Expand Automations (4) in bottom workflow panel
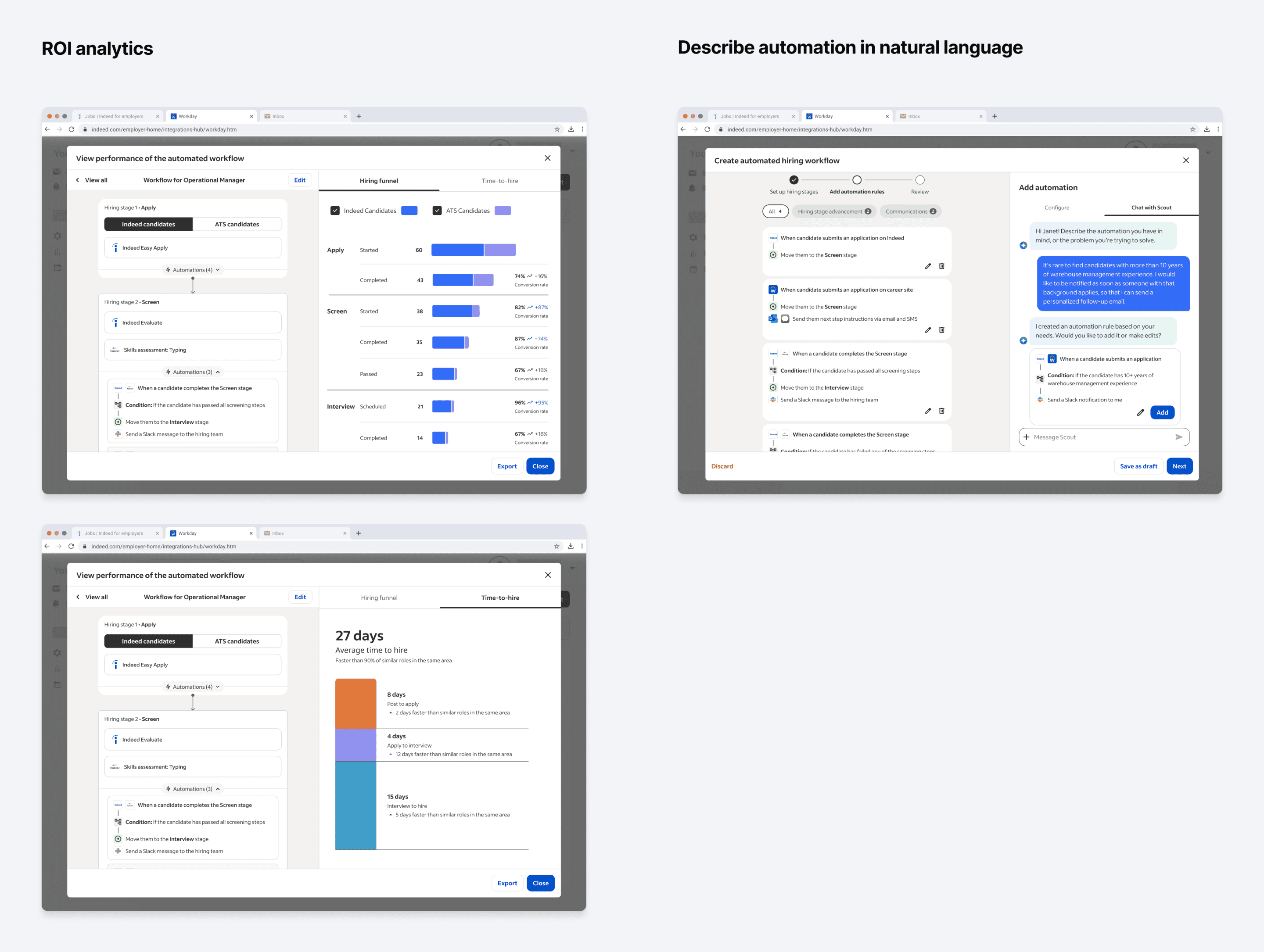The image size is (1264, 952). click(193, 687)
